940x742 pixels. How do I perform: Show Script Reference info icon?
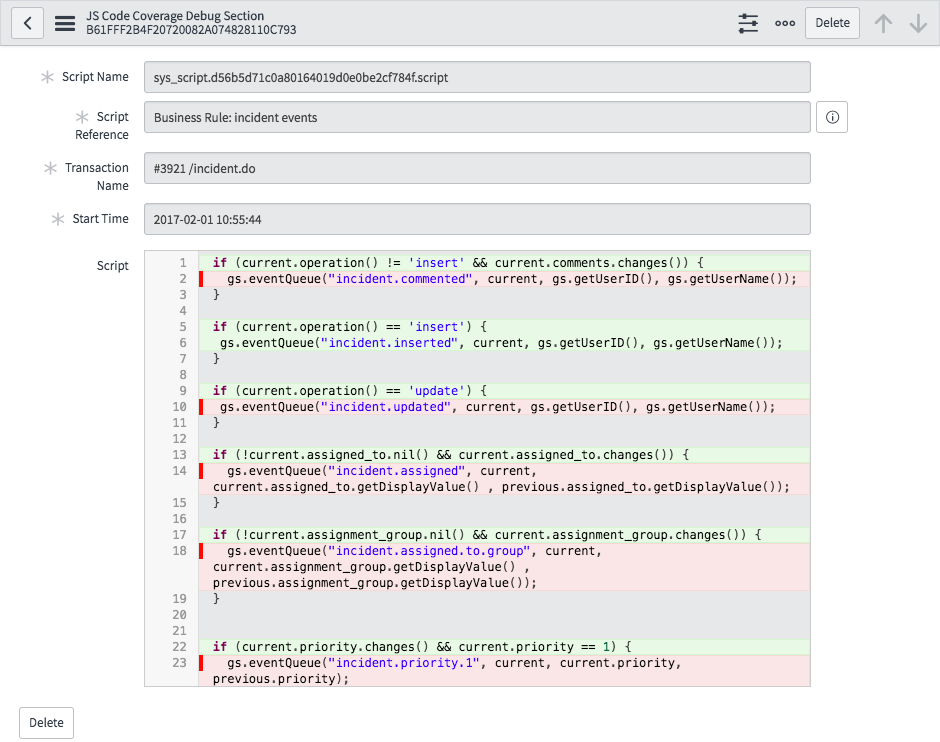coord(832,117)
